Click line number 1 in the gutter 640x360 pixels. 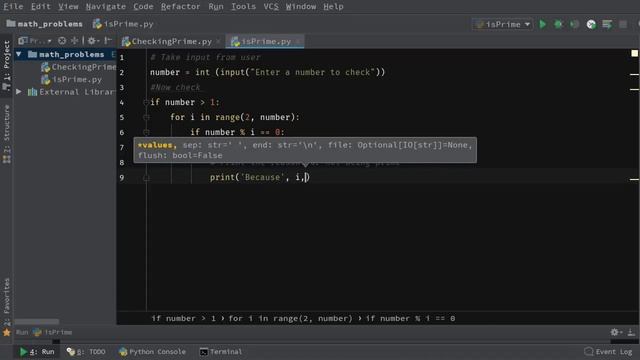tap(122, 58)
